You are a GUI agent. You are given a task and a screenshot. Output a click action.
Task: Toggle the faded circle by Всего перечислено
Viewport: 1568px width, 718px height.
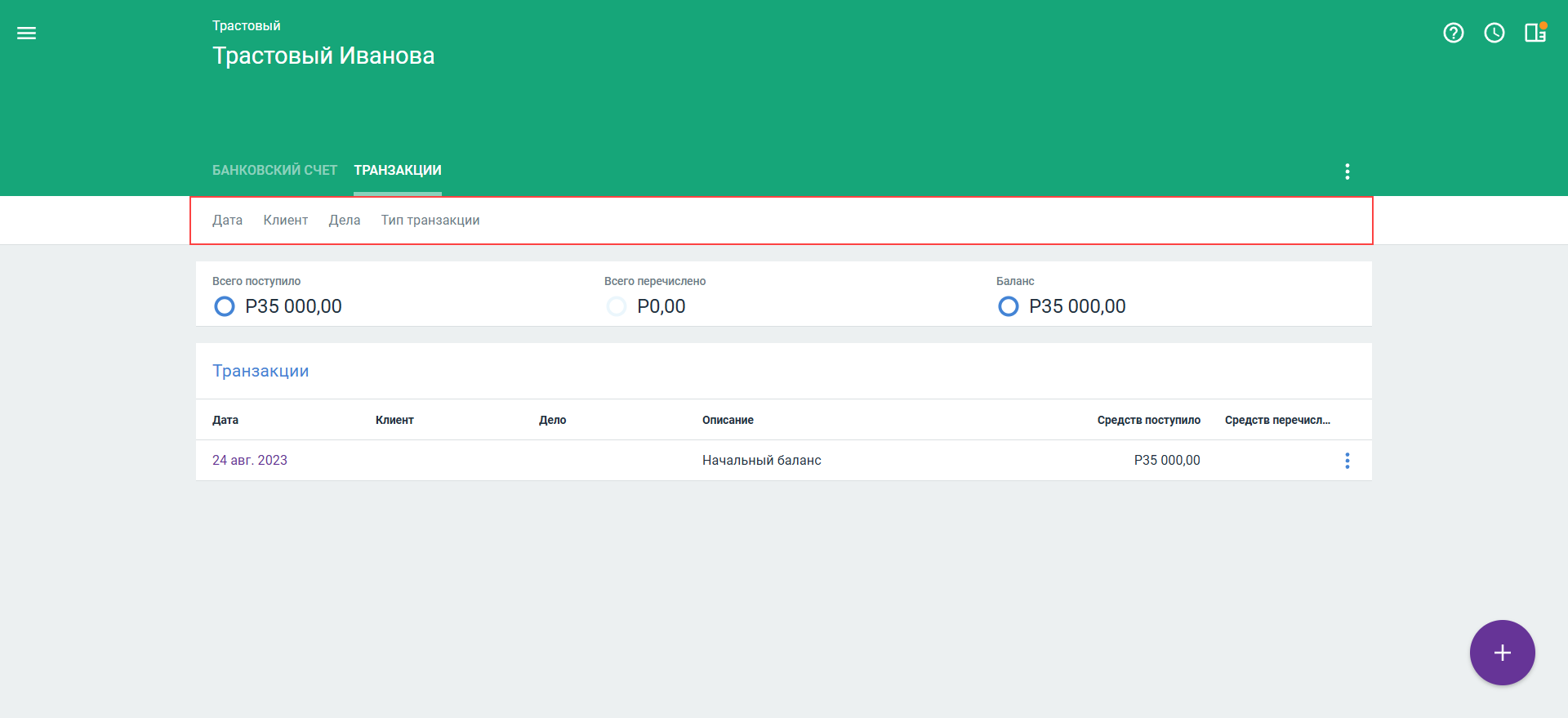[616, 306]
